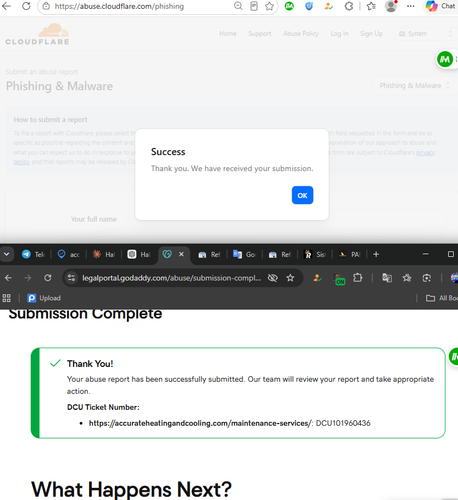Toggle the crossed-eye icon in Chrome address bar
Screen dimensions: 458x500
click(x=273, y=278)
